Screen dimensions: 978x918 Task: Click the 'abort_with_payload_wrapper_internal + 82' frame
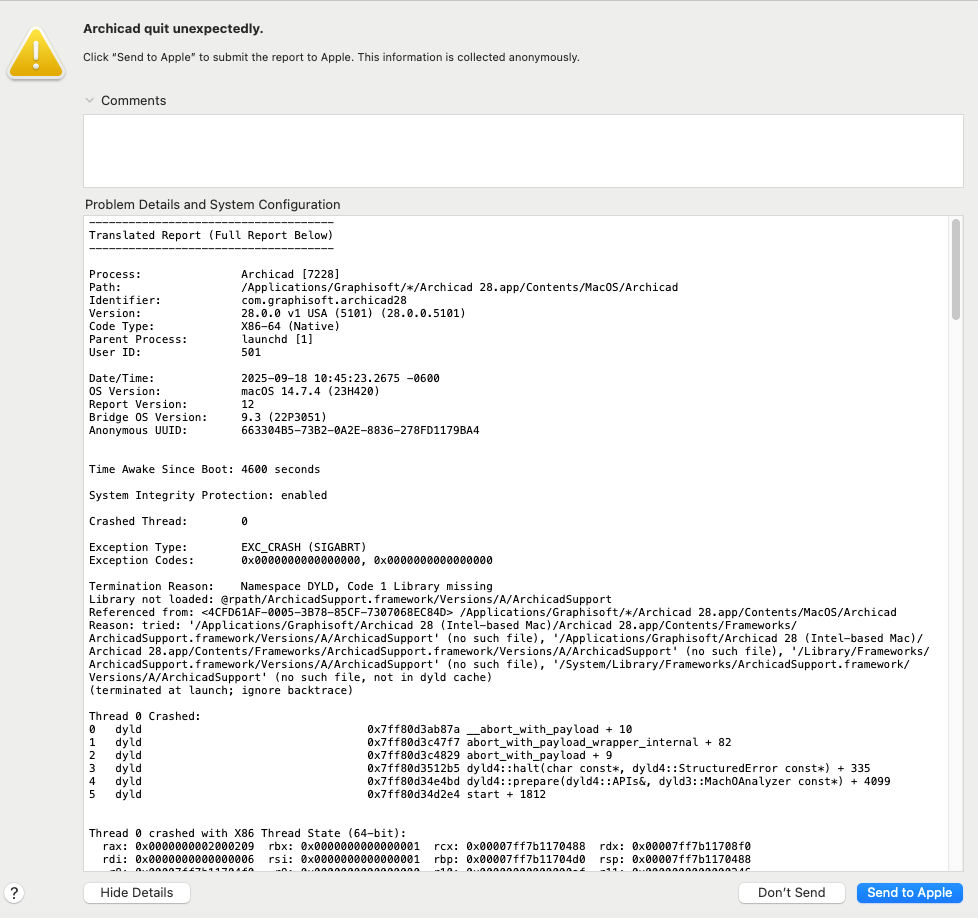pos(599,743)
